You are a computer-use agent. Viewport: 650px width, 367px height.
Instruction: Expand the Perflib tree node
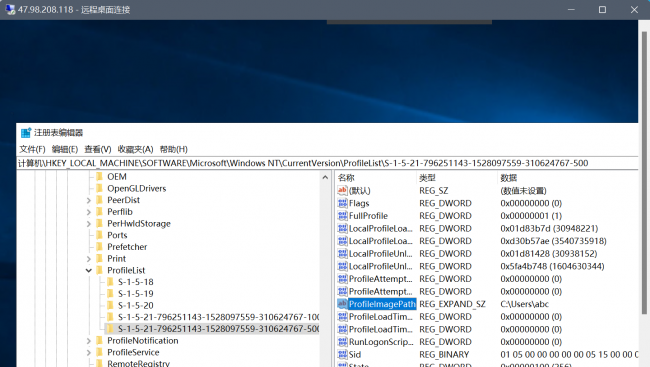click(x=89, y=212)
